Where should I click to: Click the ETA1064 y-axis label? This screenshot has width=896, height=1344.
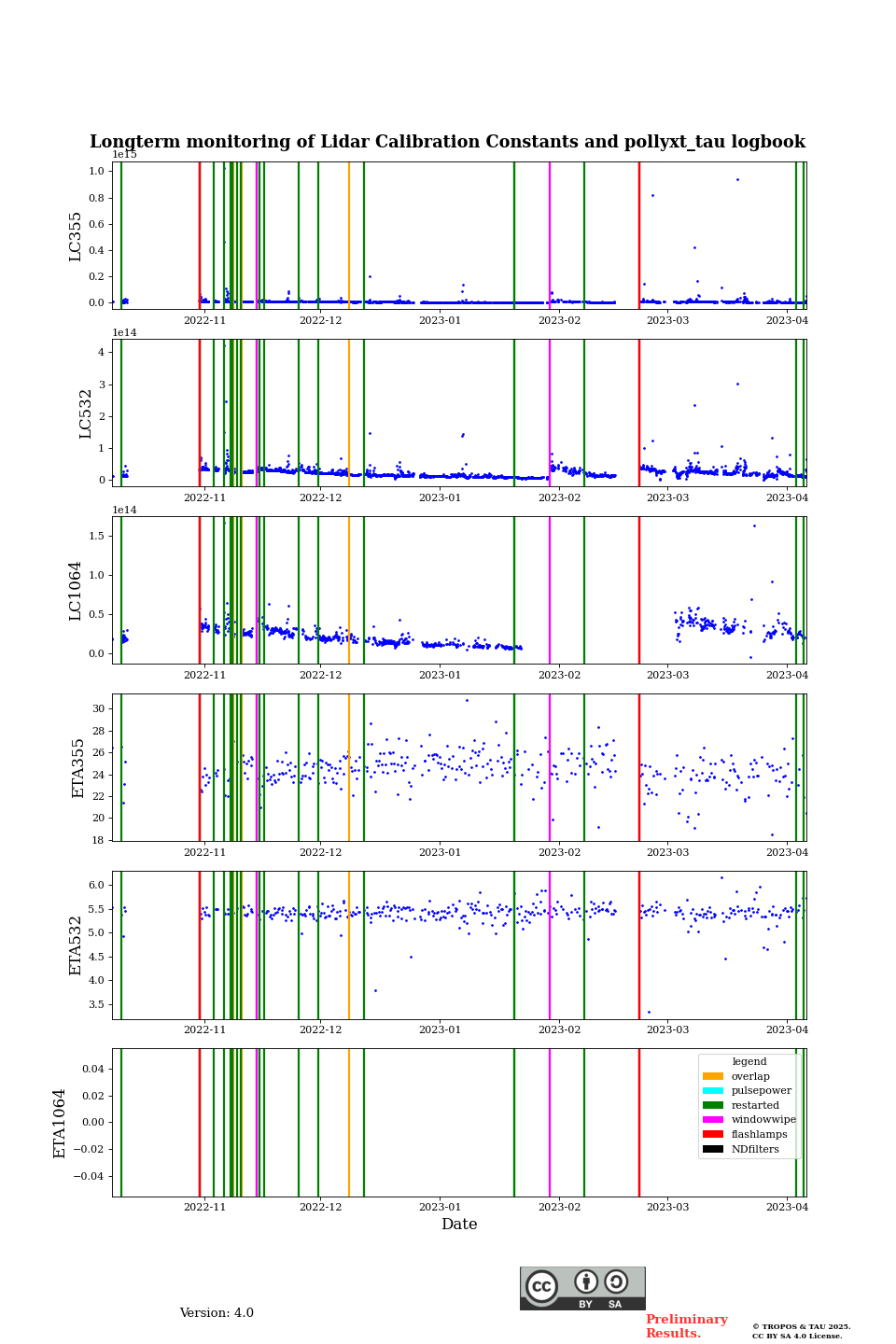[60, 1123]
